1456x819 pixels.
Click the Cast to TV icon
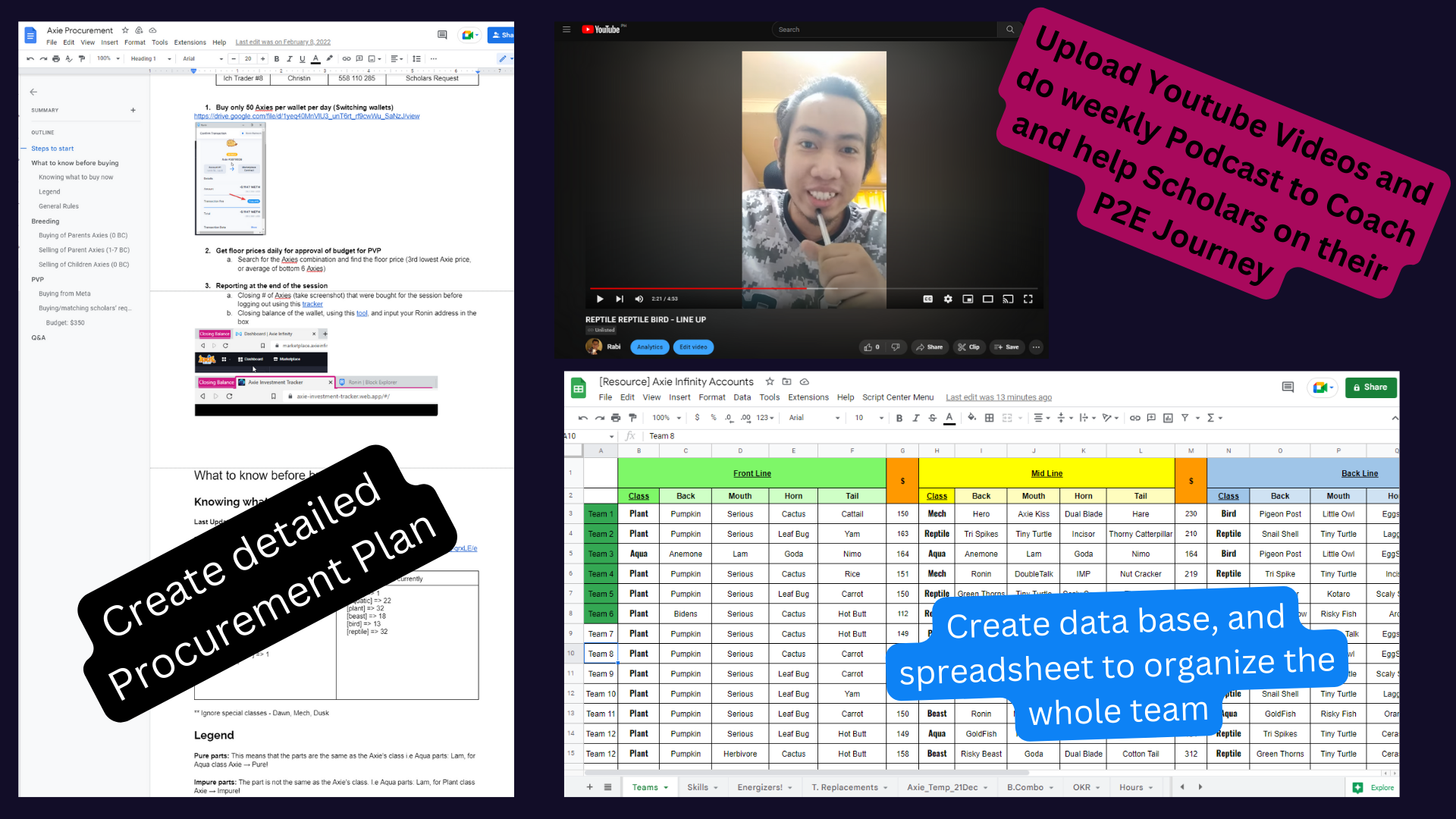click(1008, 299)
